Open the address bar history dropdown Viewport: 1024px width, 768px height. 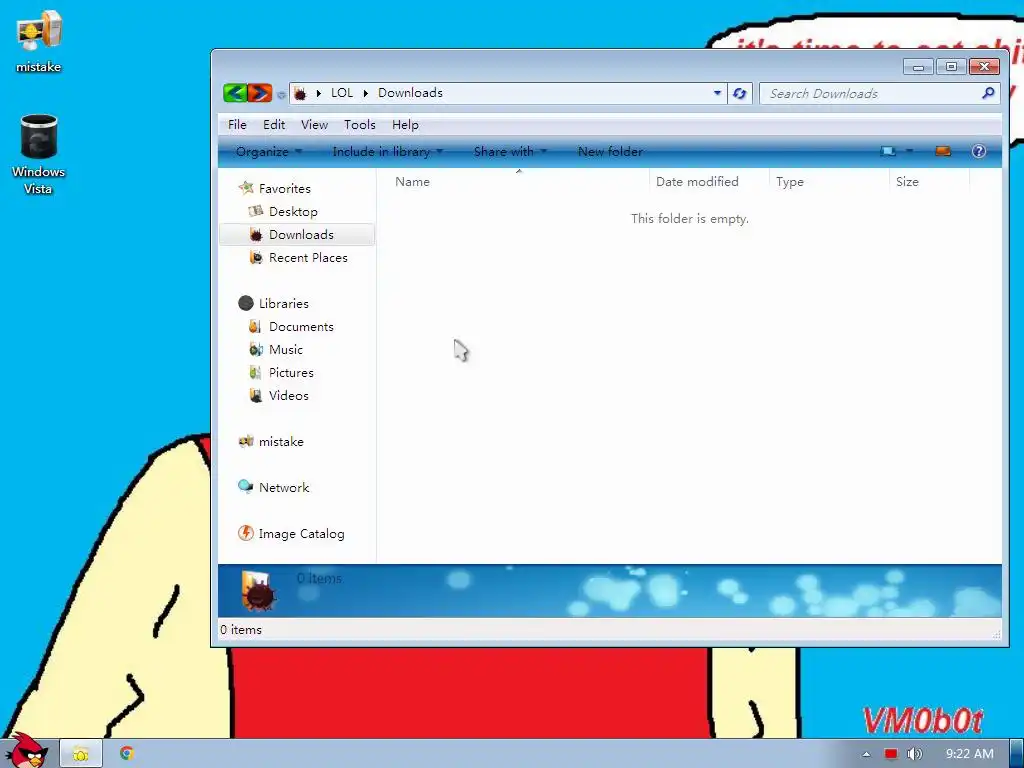click(x=717, y=93)
